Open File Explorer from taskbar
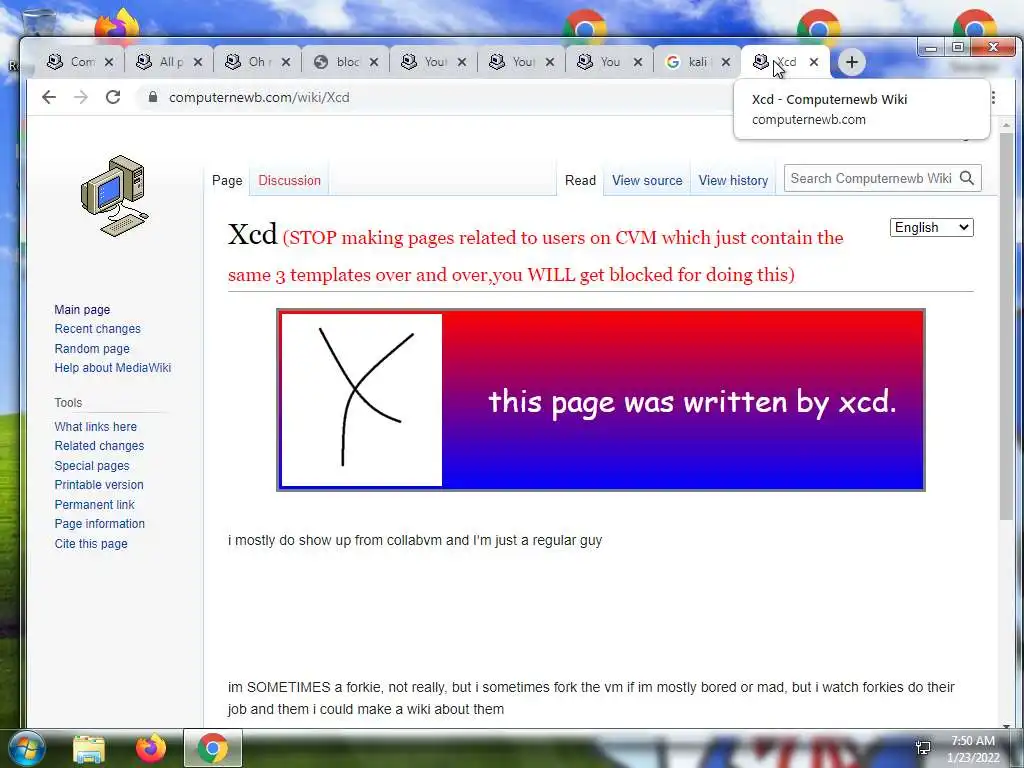This screenshot has height=768, width=1024. tap(88, 749)
